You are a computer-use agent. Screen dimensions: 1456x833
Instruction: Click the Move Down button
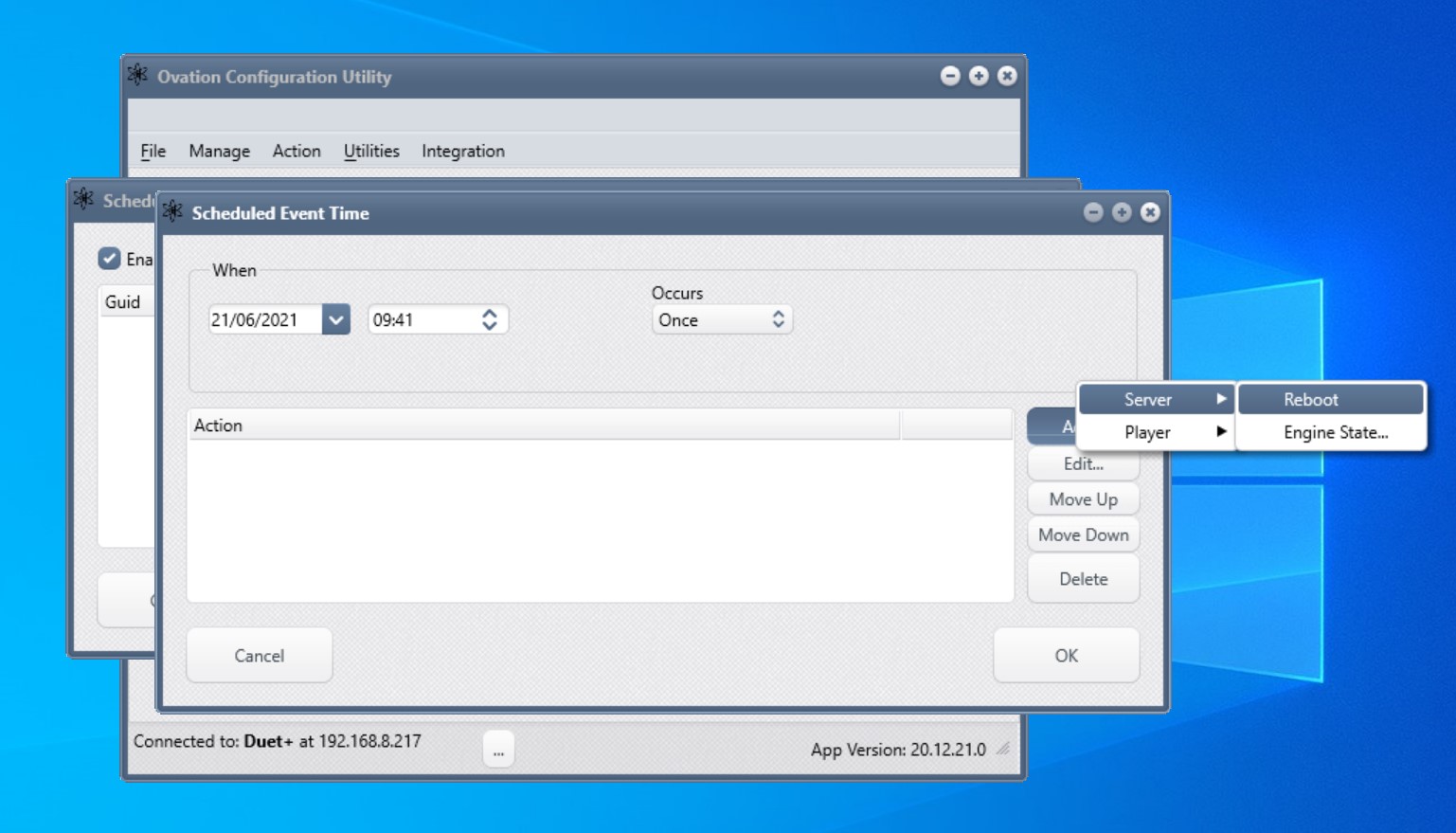pos(1083,534)
